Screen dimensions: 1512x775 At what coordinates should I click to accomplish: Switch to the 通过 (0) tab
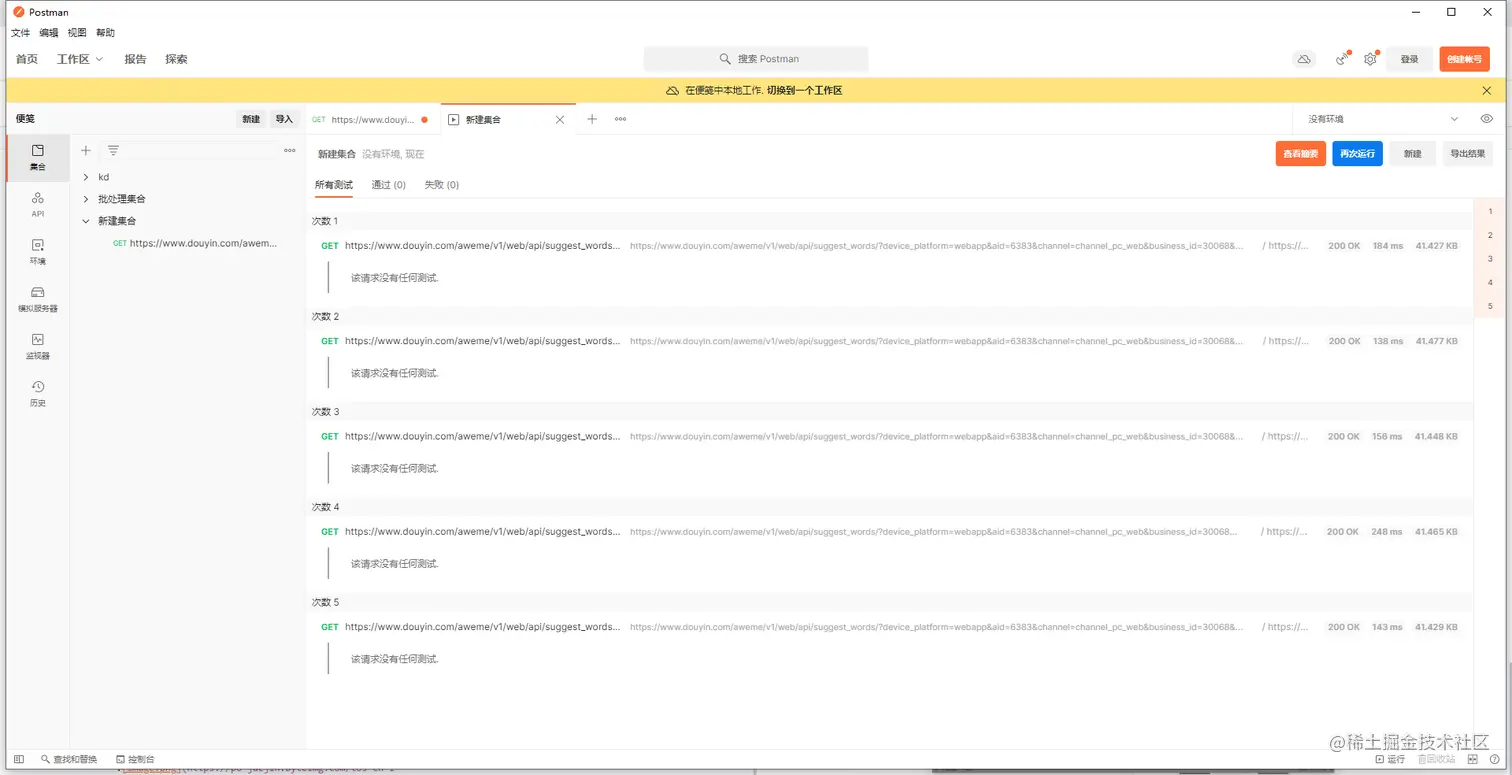pyautogui.click(x=388, y=185)
